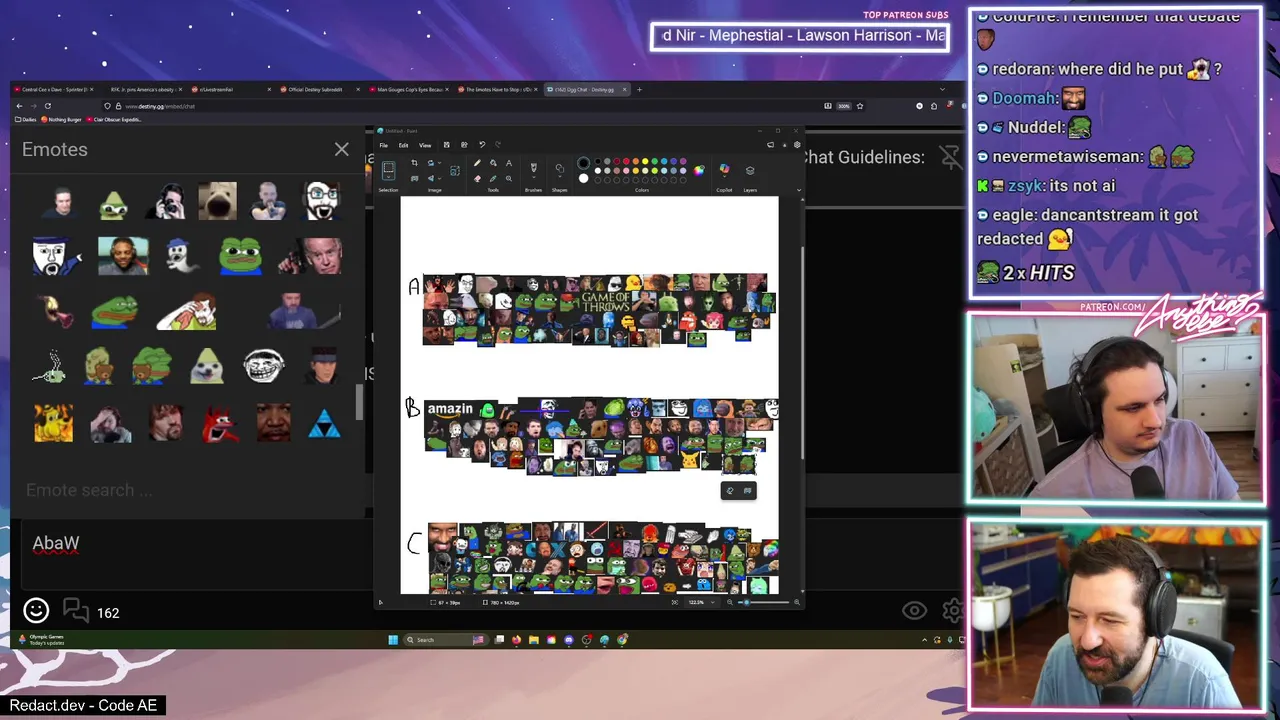The height and width of the screenshot is (720, 1280).
Task: Select the red color swatch in Paint
Action: (x=626, y=161)
